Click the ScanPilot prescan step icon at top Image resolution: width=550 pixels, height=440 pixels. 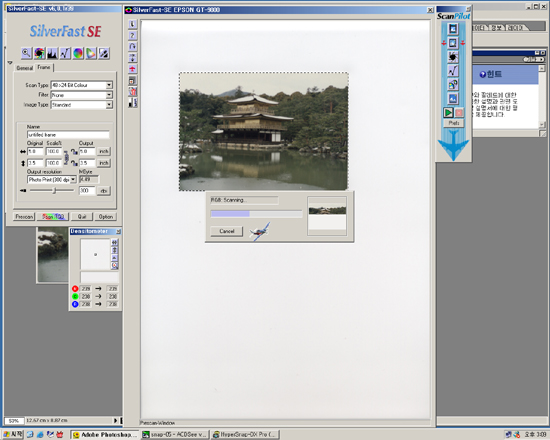pos(453,29)
